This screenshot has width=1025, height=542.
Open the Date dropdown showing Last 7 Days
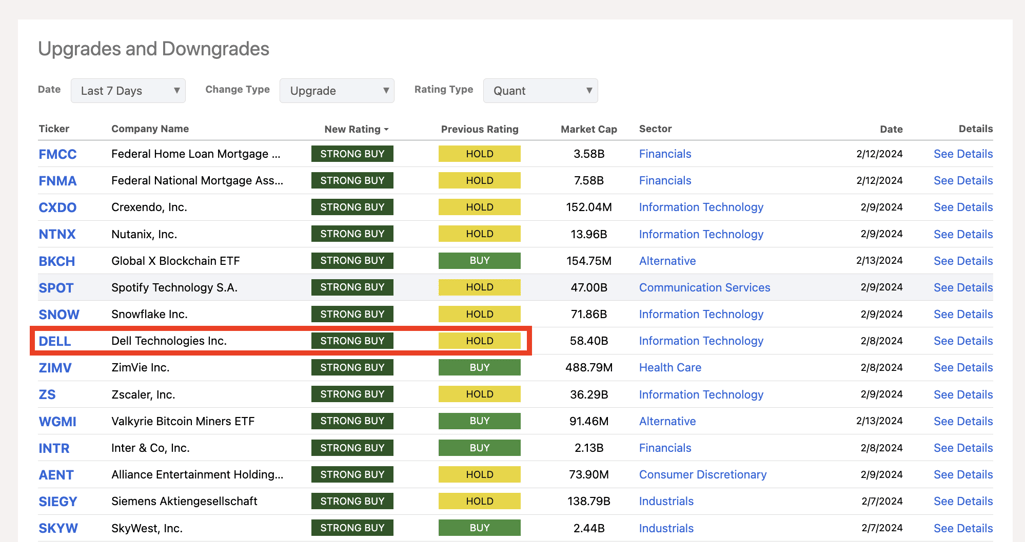coord(128,91)
